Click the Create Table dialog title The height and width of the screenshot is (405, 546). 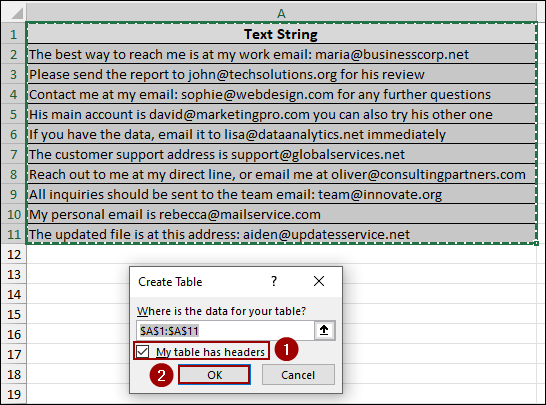170,282
